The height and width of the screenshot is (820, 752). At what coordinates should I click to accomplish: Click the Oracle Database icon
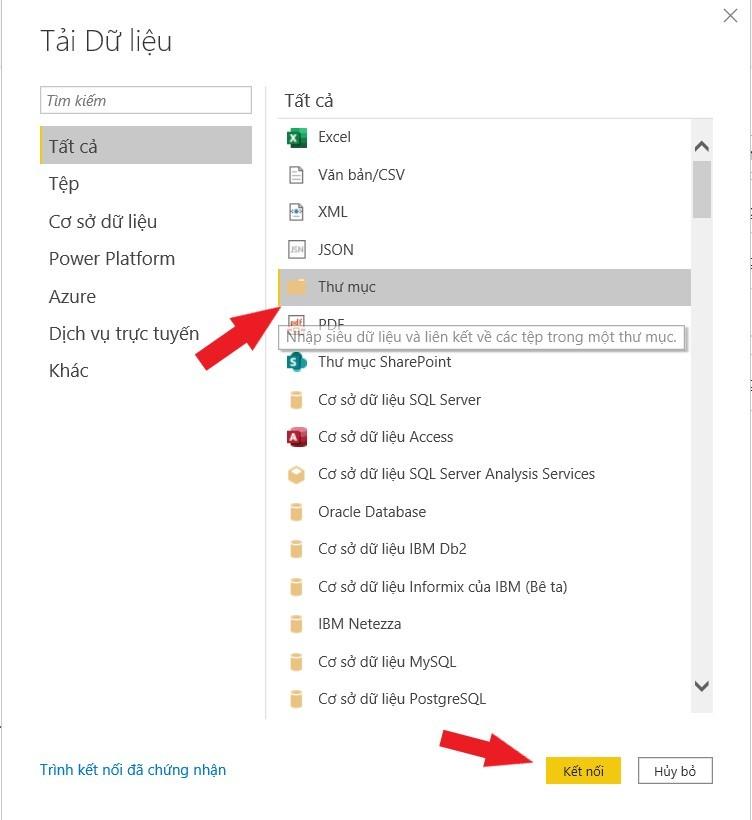296,512
